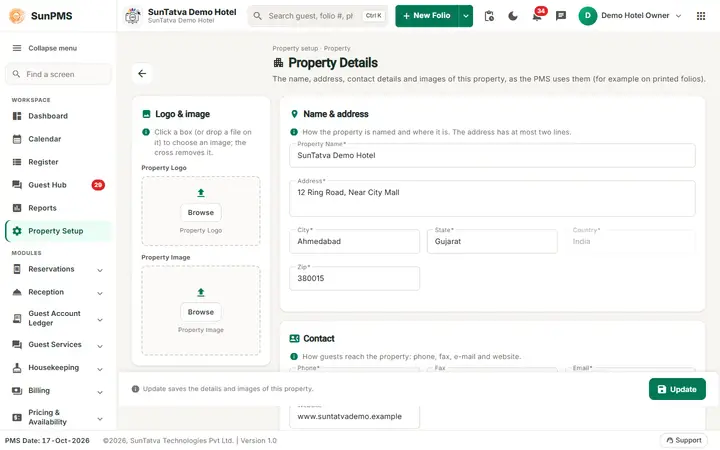Click the Reports sidebar icon
720x450 pixels.
tap(17, 208)
